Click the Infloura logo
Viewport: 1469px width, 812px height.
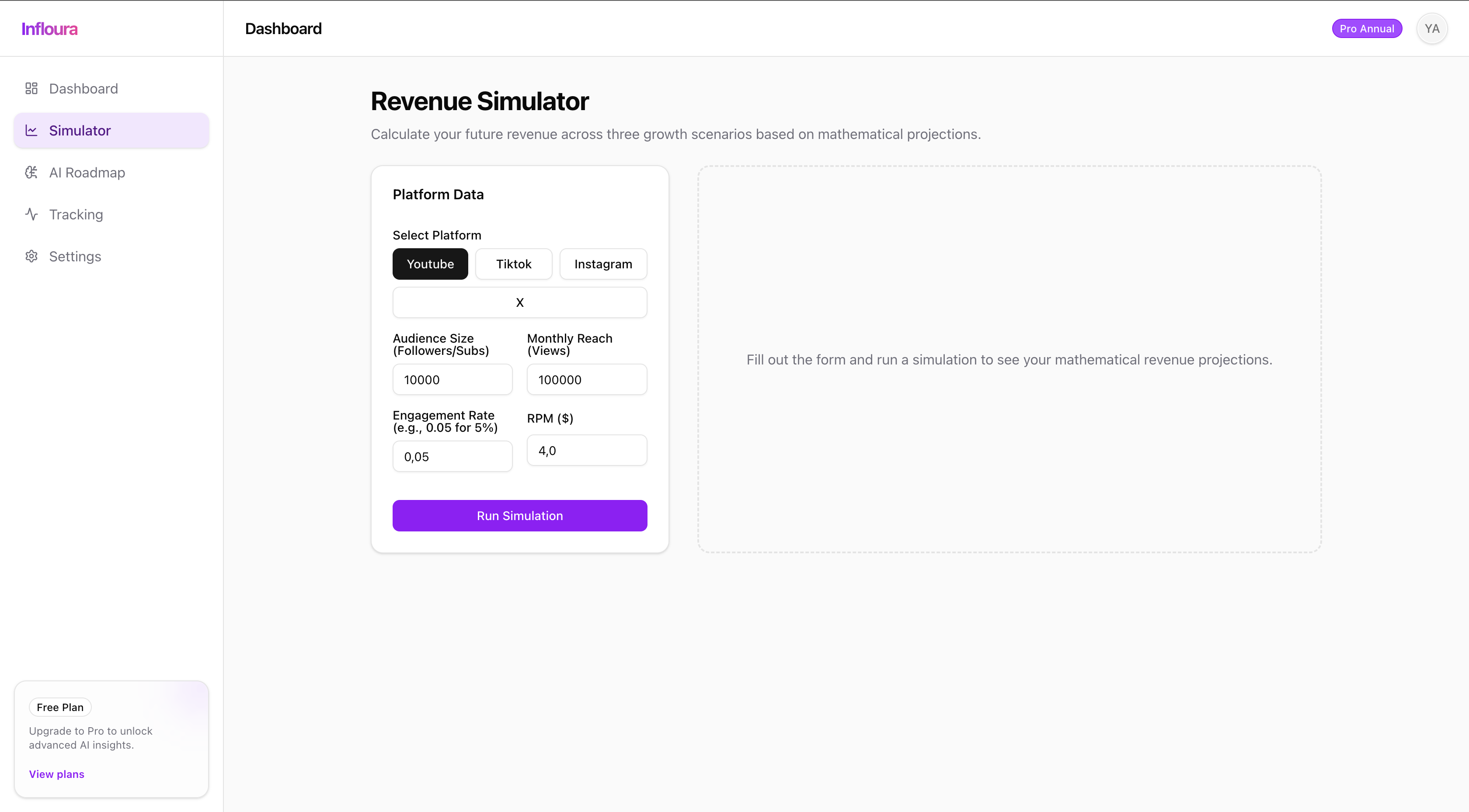(x=49, y=28)
